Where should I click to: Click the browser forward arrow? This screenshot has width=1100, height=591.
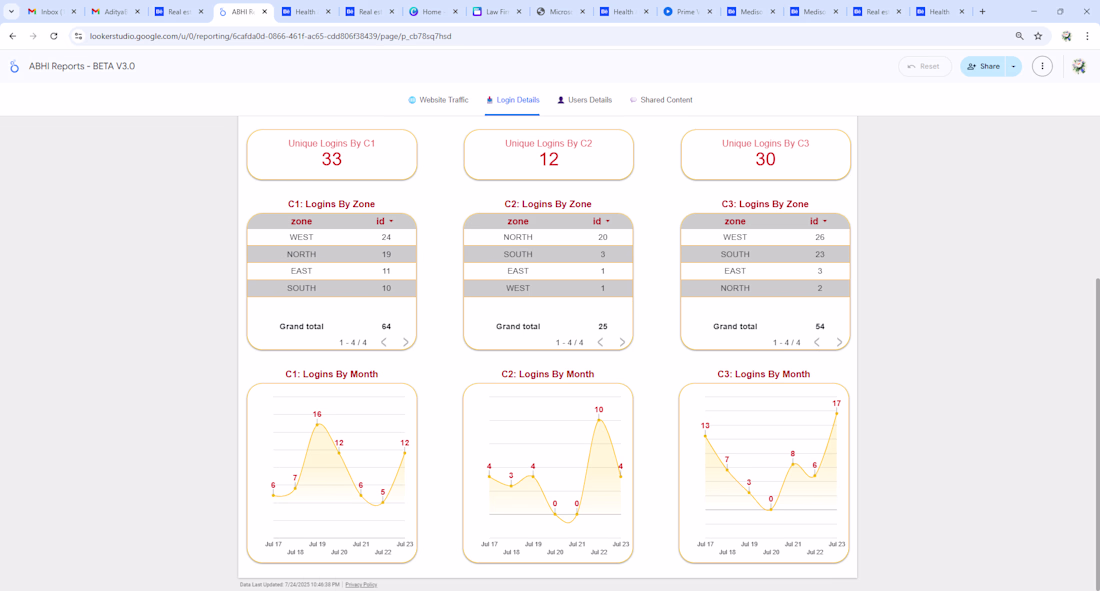click(32, 36)
